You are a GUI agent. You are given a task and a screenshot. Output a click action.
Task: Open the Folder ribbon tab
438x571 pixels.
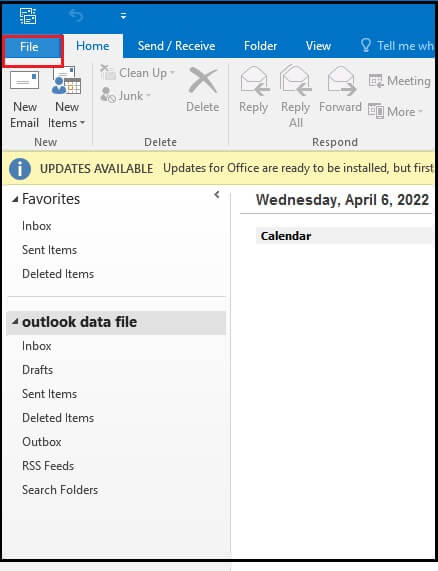260,46
